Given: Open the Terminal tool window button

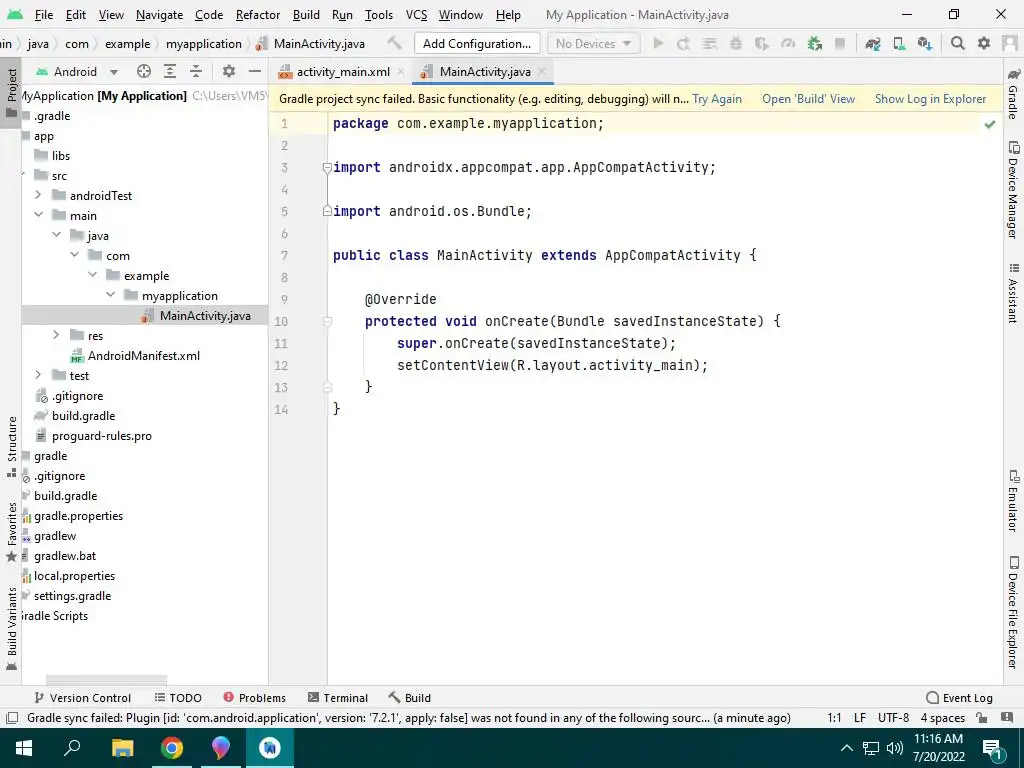Looking at the screenshot, I should tap(338, 697).
